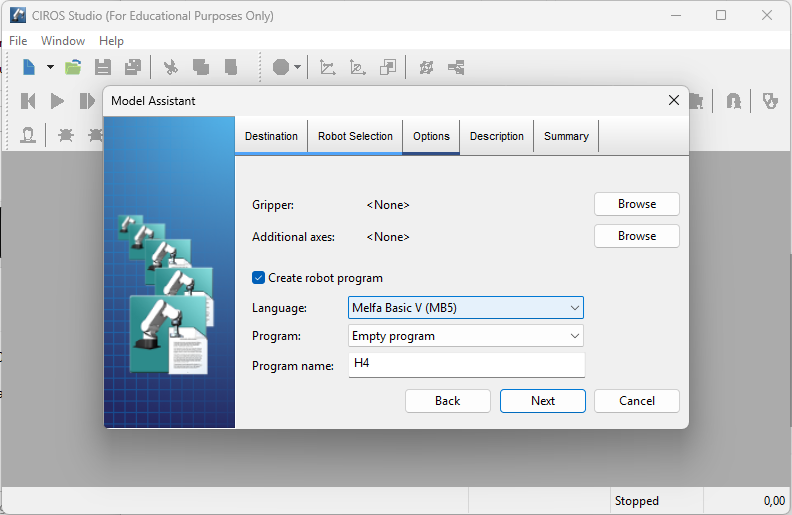Click the orbit/atom-shaped toolbar icon
The image size is (792, 515).
(x=426, y=67)
